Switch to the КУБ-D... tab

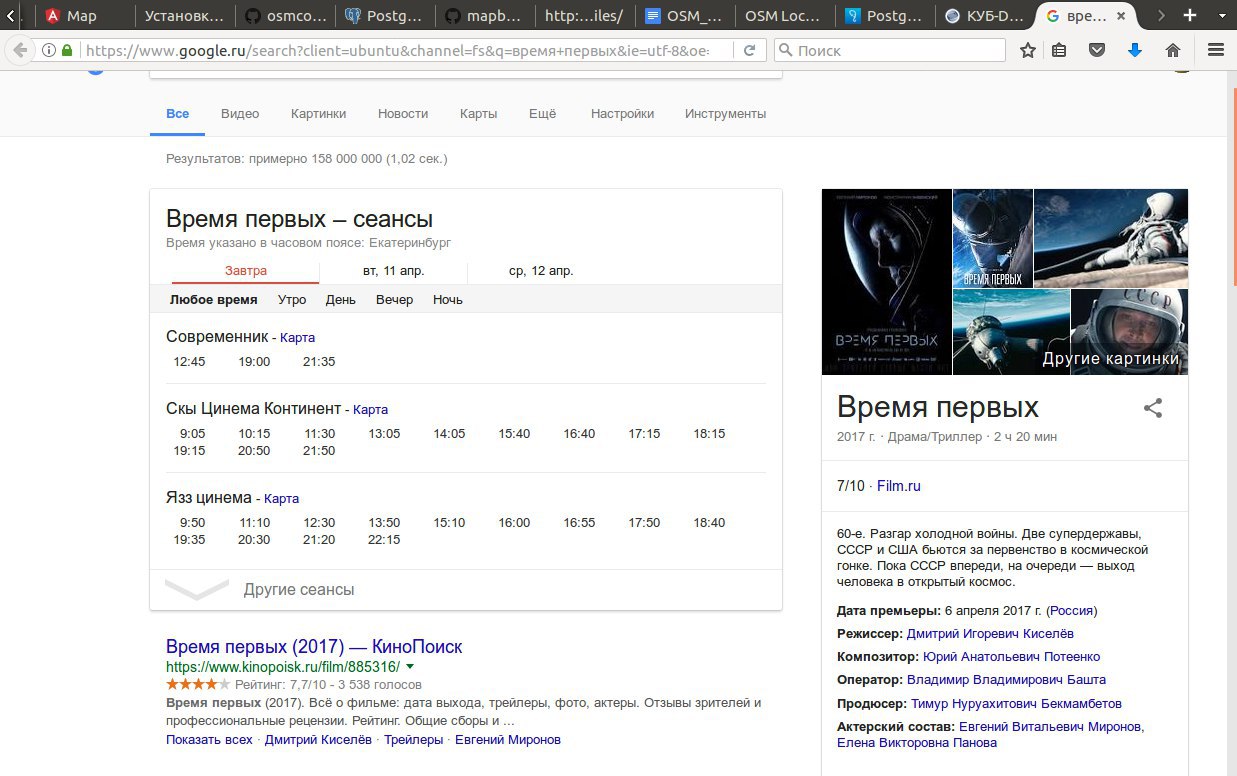tap(983, 16)
